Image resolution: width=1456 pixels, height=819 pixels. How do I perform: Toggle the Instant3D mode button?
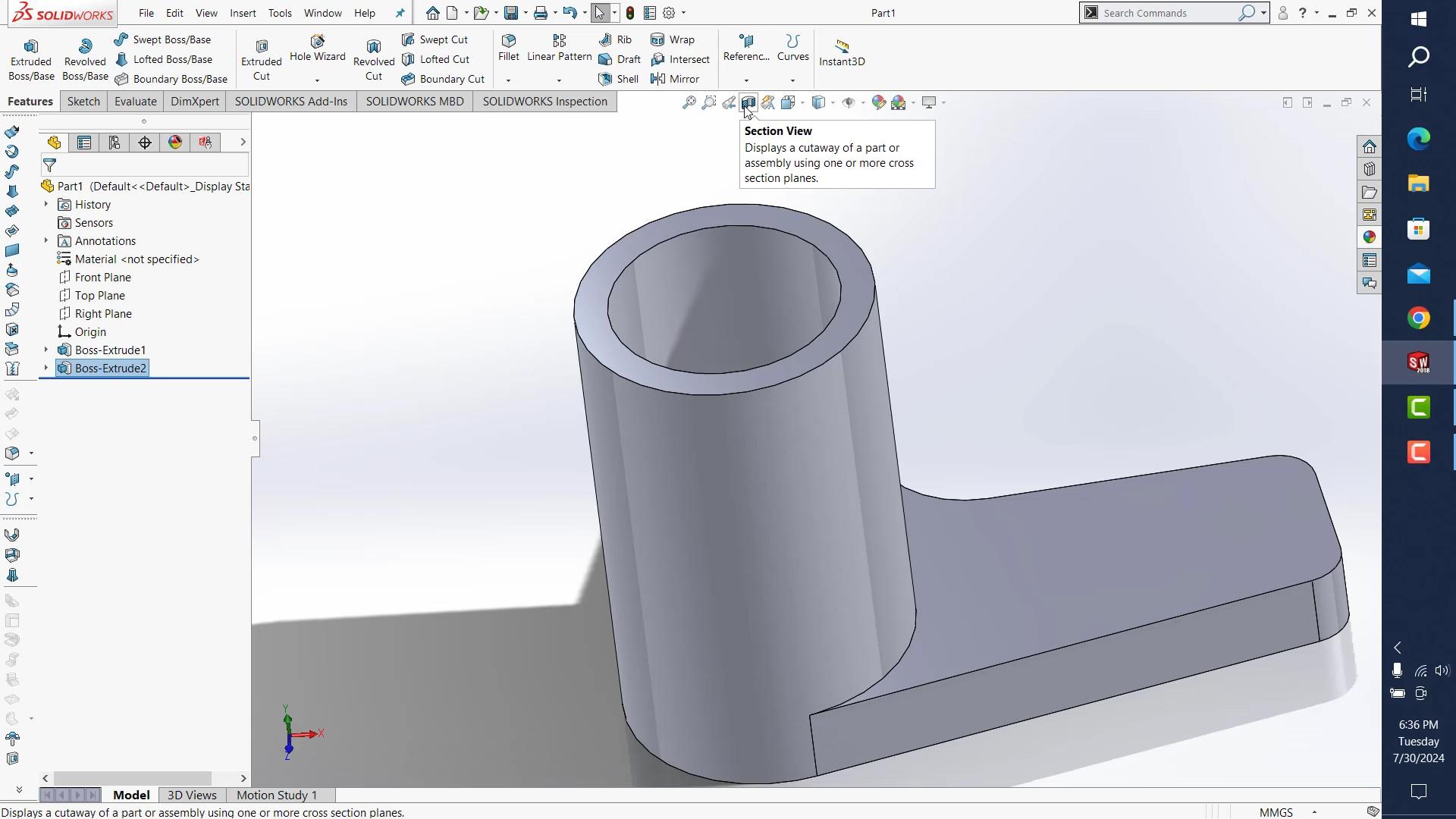click(x=842, y=53)
